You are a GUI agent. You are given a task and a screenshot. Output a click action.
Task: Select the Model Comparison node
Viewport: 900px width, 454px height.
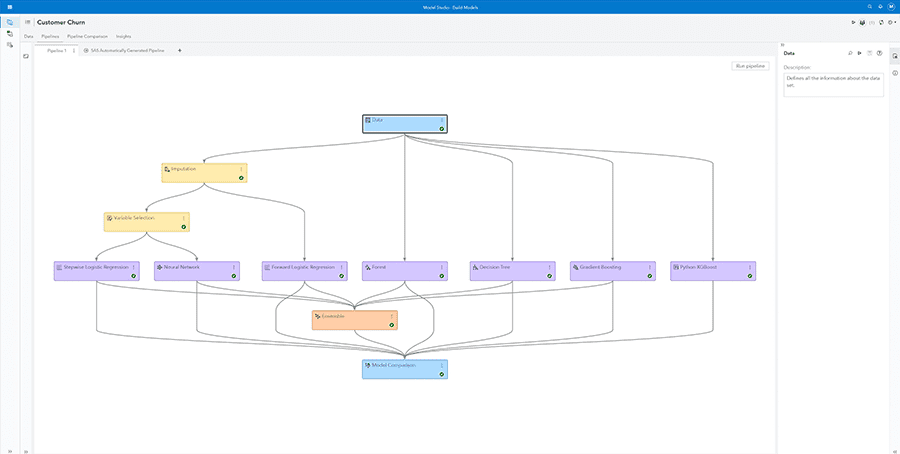405,370
